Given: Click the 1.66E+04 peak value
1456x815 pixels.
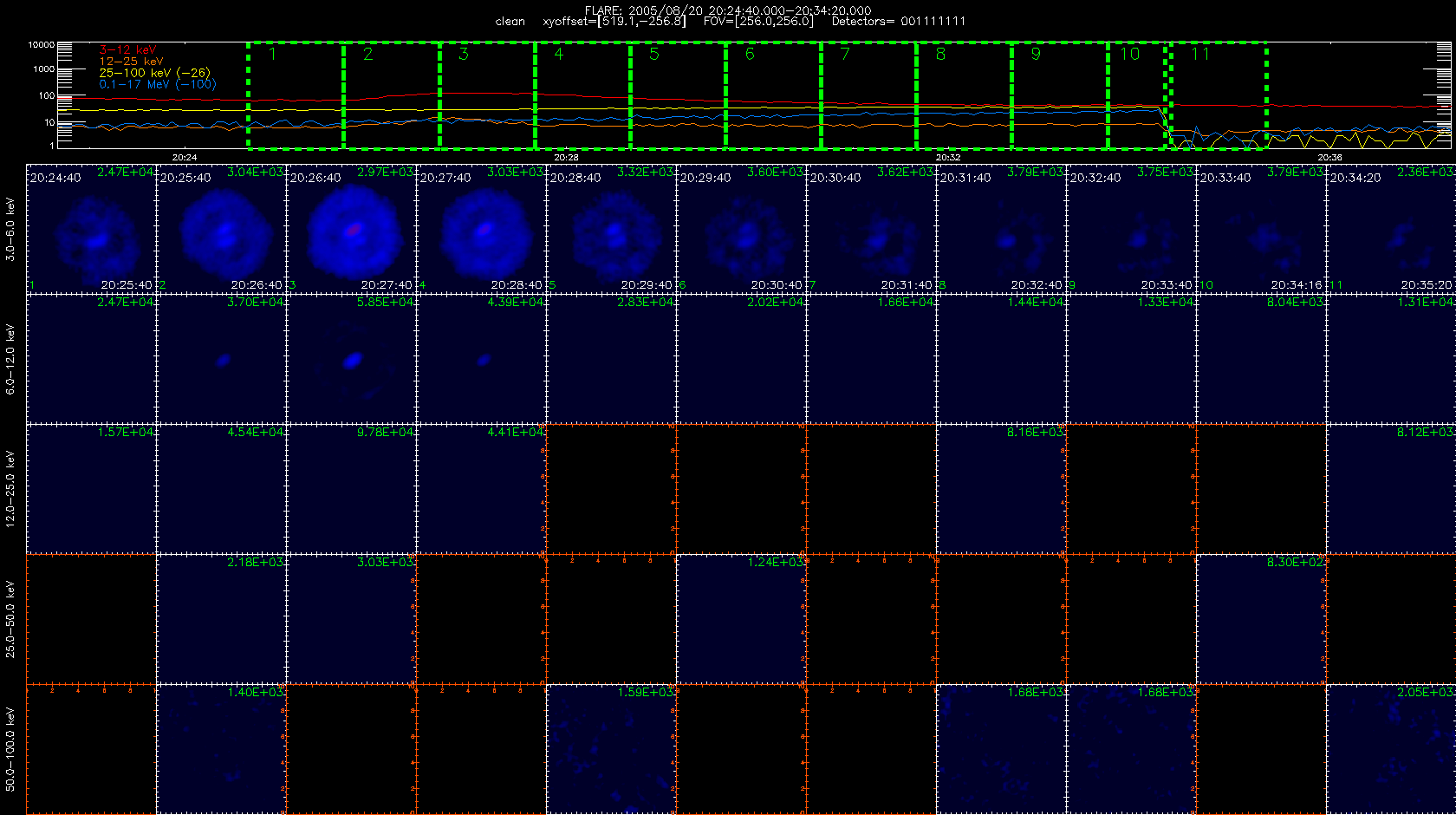Looking at the screenshot, I should pos(906,302).
